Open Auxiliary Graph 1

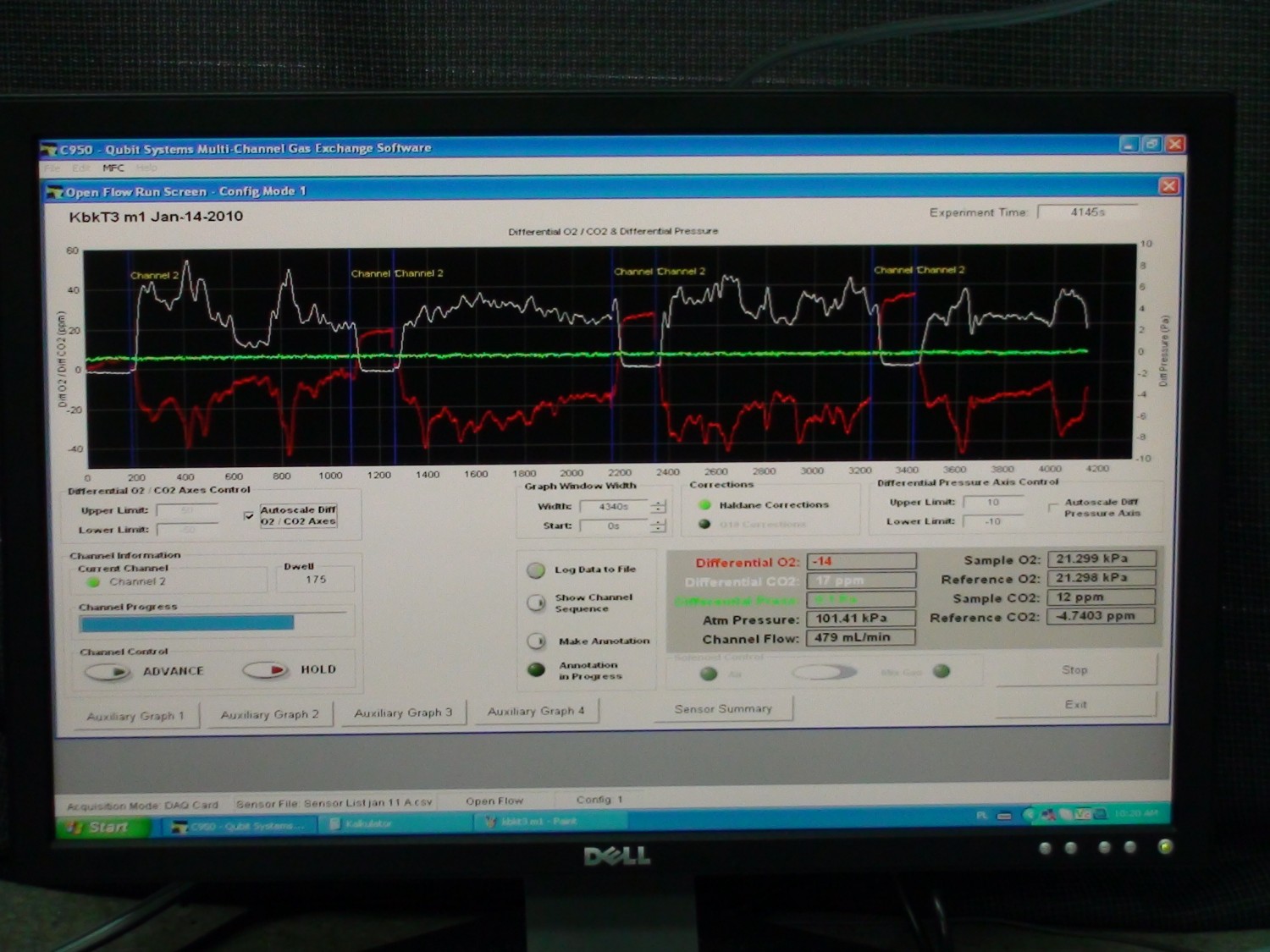135,716
